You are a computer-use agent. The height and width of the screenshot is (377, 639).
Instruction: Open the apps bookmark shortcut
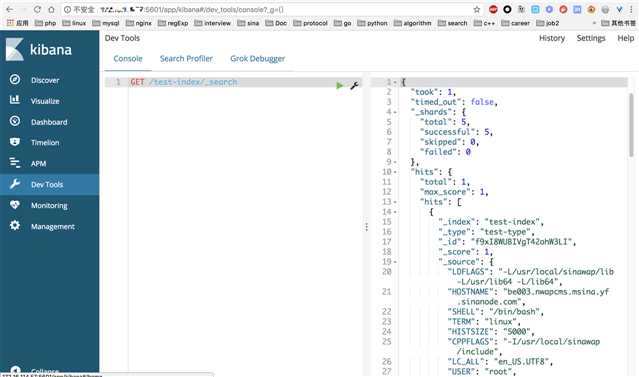click(x=18, y=23)
